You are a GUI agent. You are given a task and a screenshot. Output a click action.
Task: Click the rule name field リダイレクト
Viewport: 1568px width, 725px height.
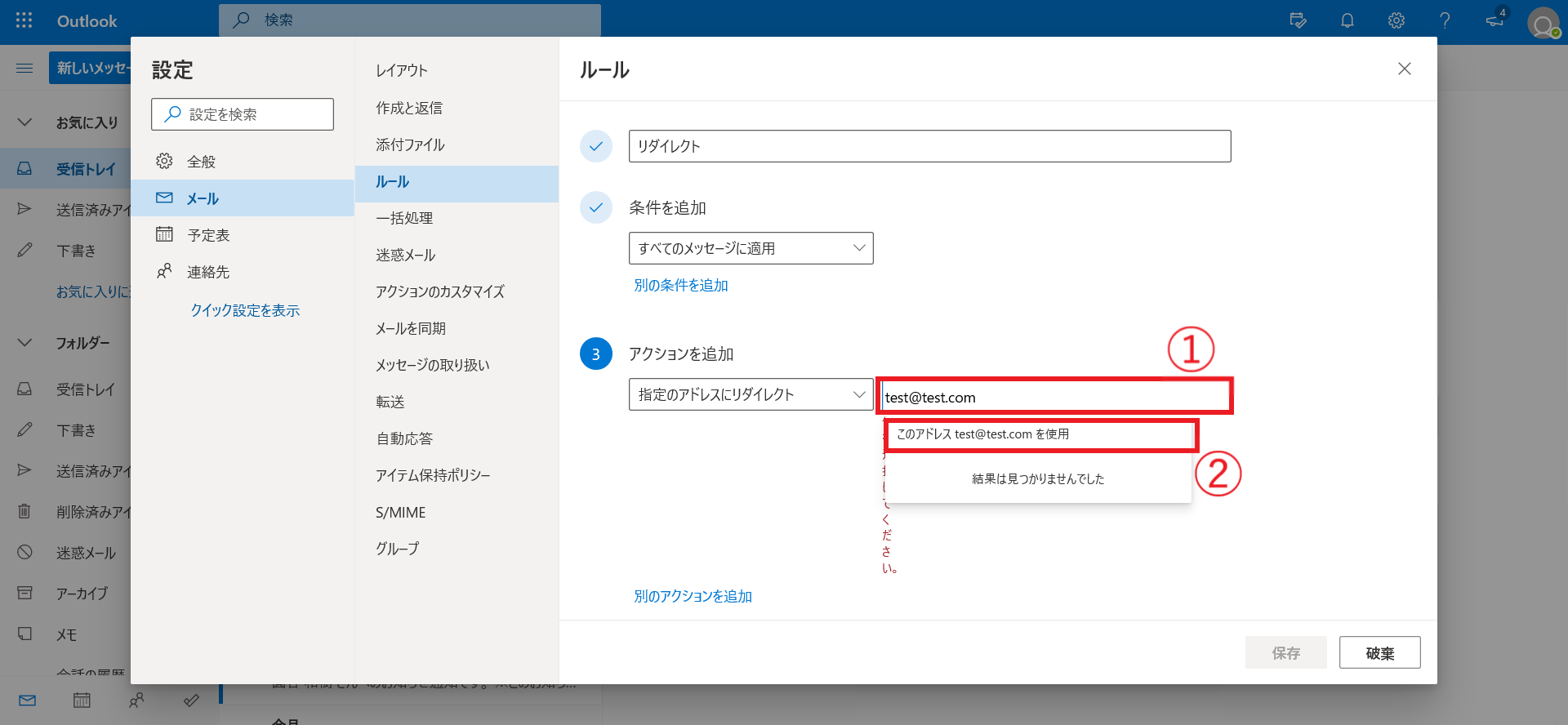click(x=929, y=146)
